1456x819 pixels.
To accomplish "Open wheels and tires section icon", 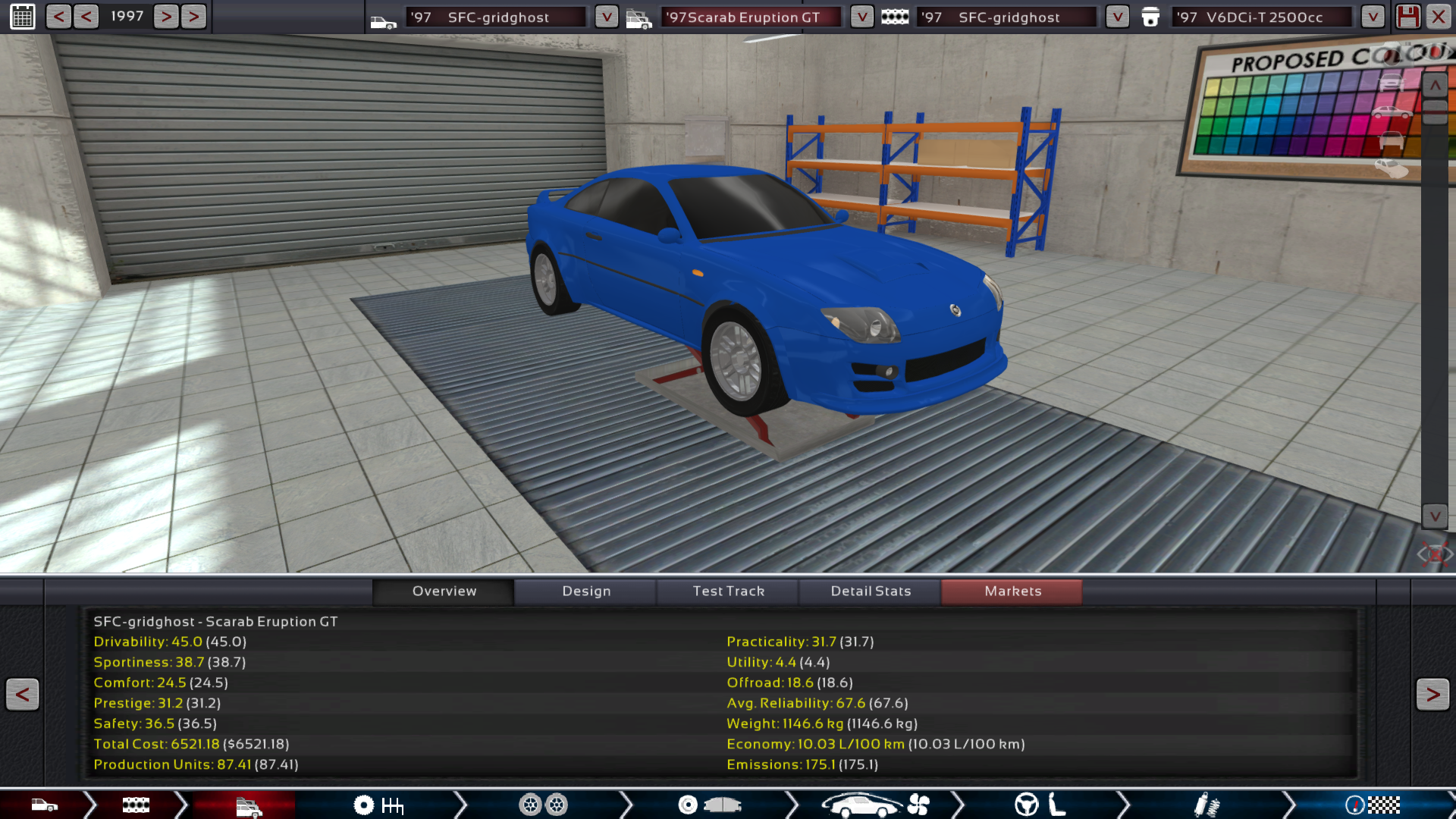I will [x=543, y=805].
